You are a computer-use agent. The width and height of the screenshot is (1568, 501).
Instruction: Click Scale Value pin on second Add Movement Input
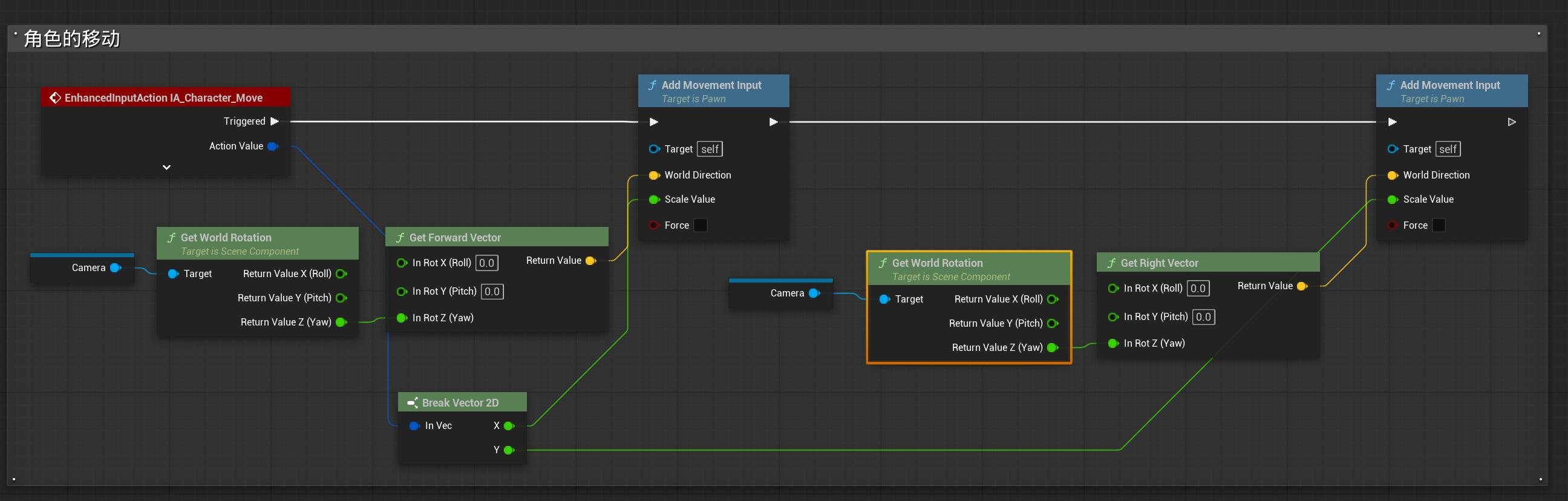pos(1393,200)
